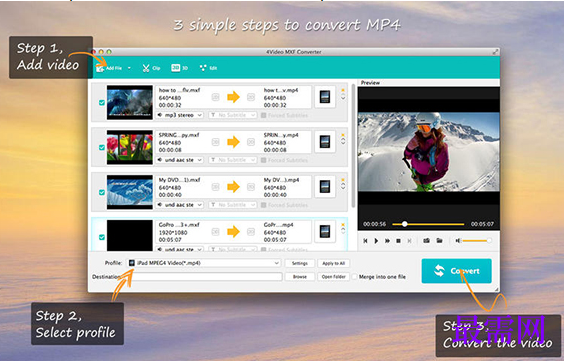564x361 pixels.
Task: Click the 'GoPr....mp4' output filename
Action: pos(278,225)
